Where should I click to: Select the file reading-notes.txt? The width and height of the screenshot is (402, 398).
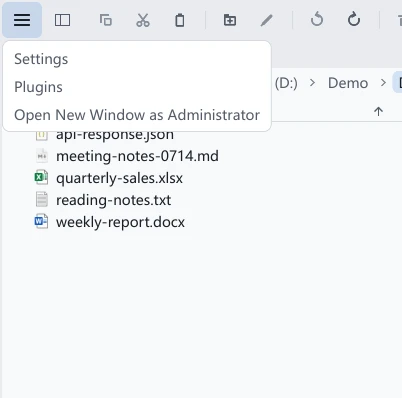[x=113, y=200]
